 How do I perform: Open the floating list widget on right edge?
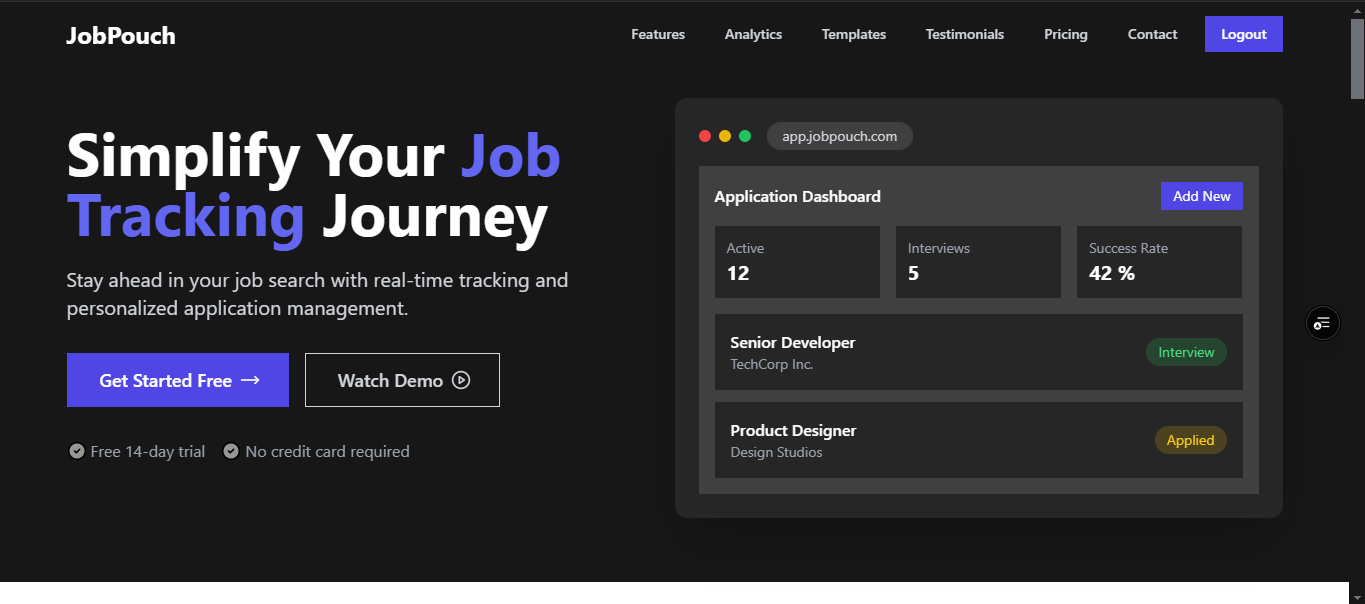coord(1322,322)
